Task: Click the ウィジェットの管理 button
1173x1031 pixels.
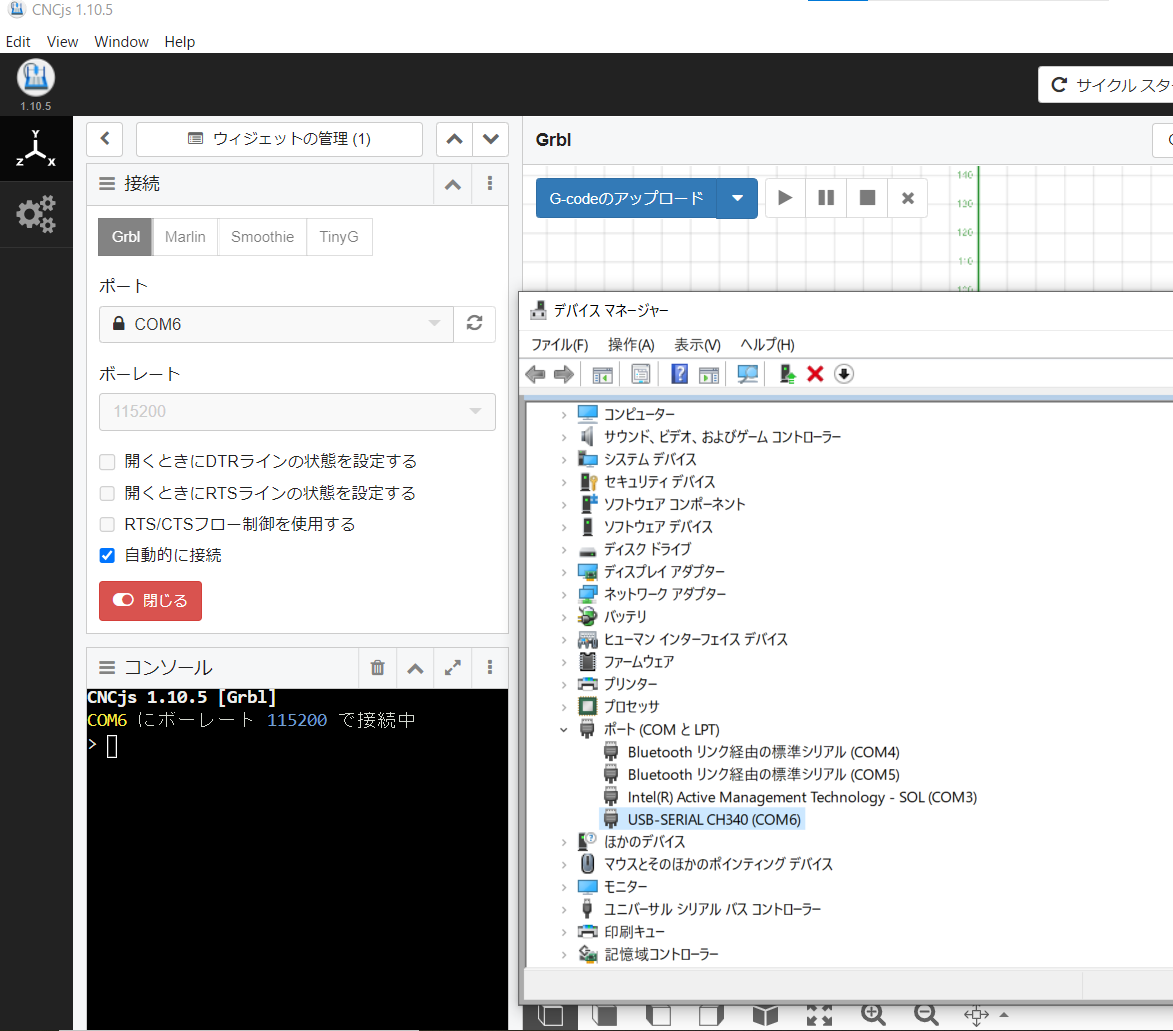Action: click(x=279, y=139)
